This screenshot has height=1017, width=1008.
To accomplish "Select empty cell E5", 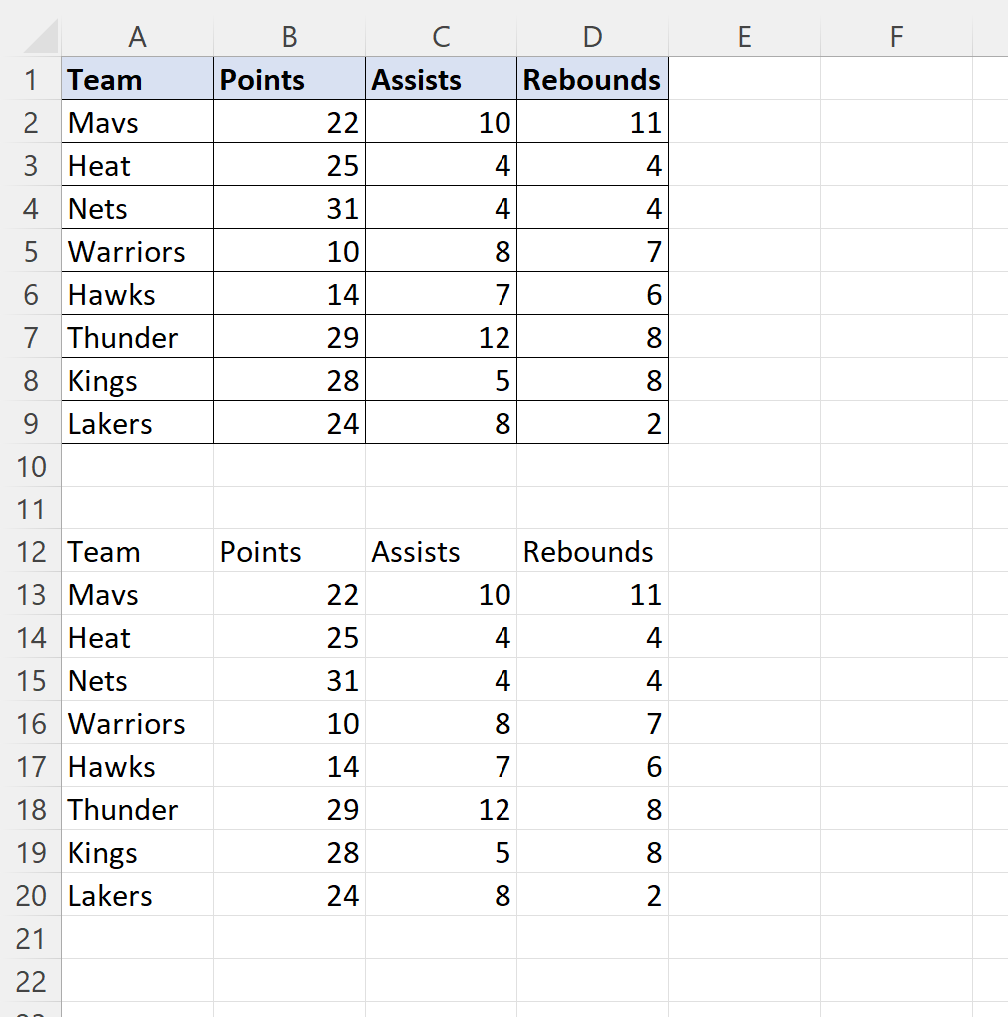I will point(744,252).
